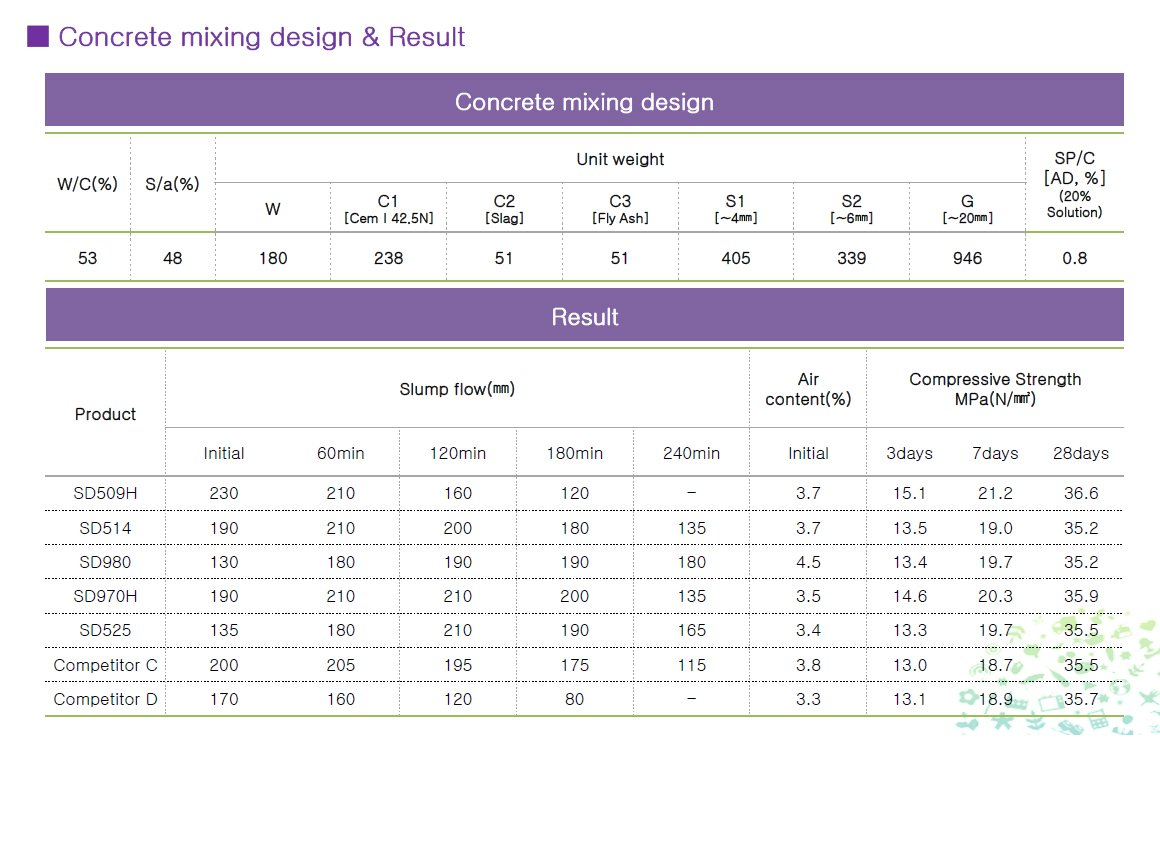This screenshot has width=1160, height=856.
Task: Click SD970H 3days strength '14.6'
Action: [909, 596]
